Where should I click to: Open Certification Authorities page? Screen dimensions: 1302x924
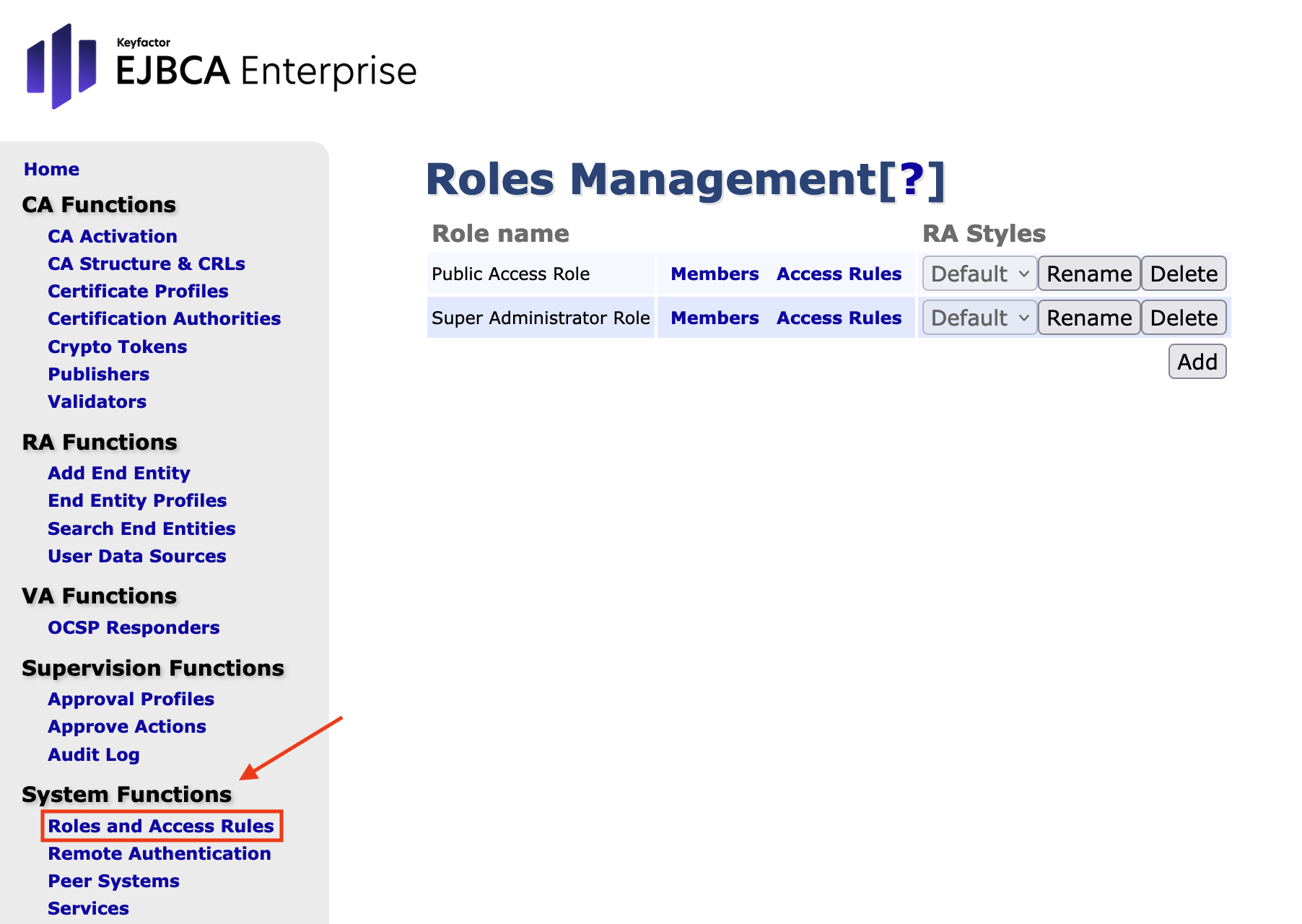point(164,318)
